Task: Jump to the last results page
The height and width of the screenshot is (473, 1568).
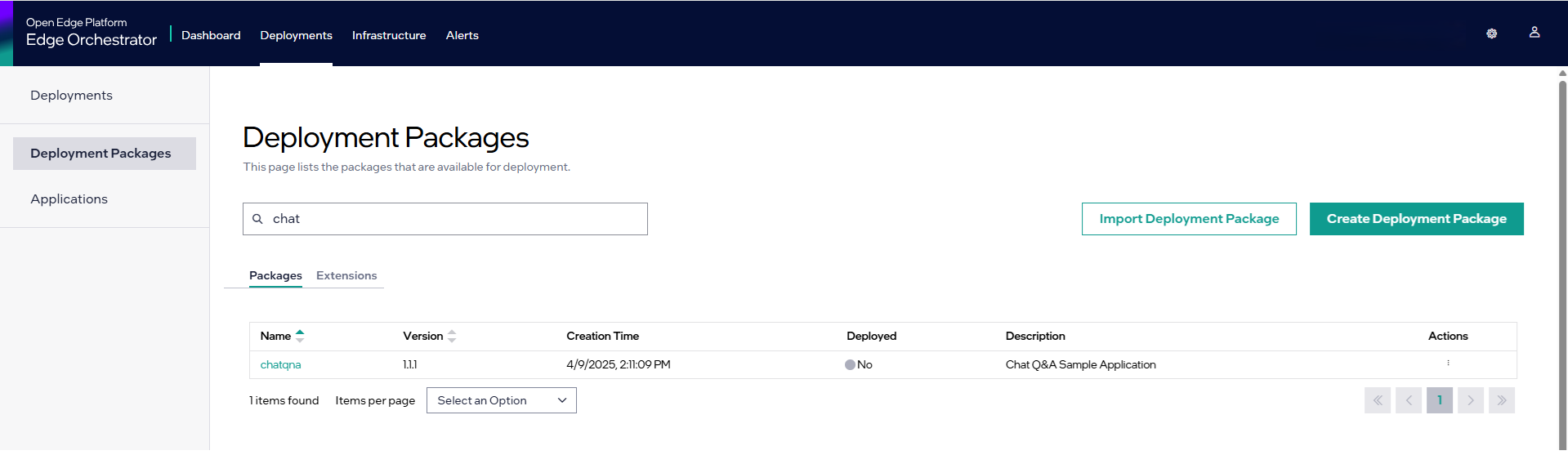Action: click(x=1501, y=400)
